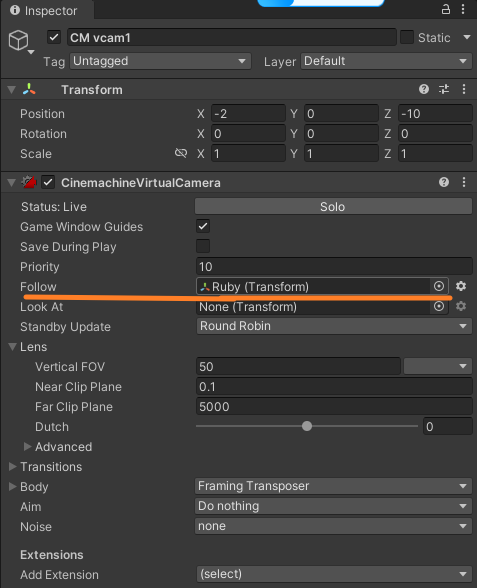
Task: Toggle the CM vcam1 active checkbox
Action: (x=54, y=37)
